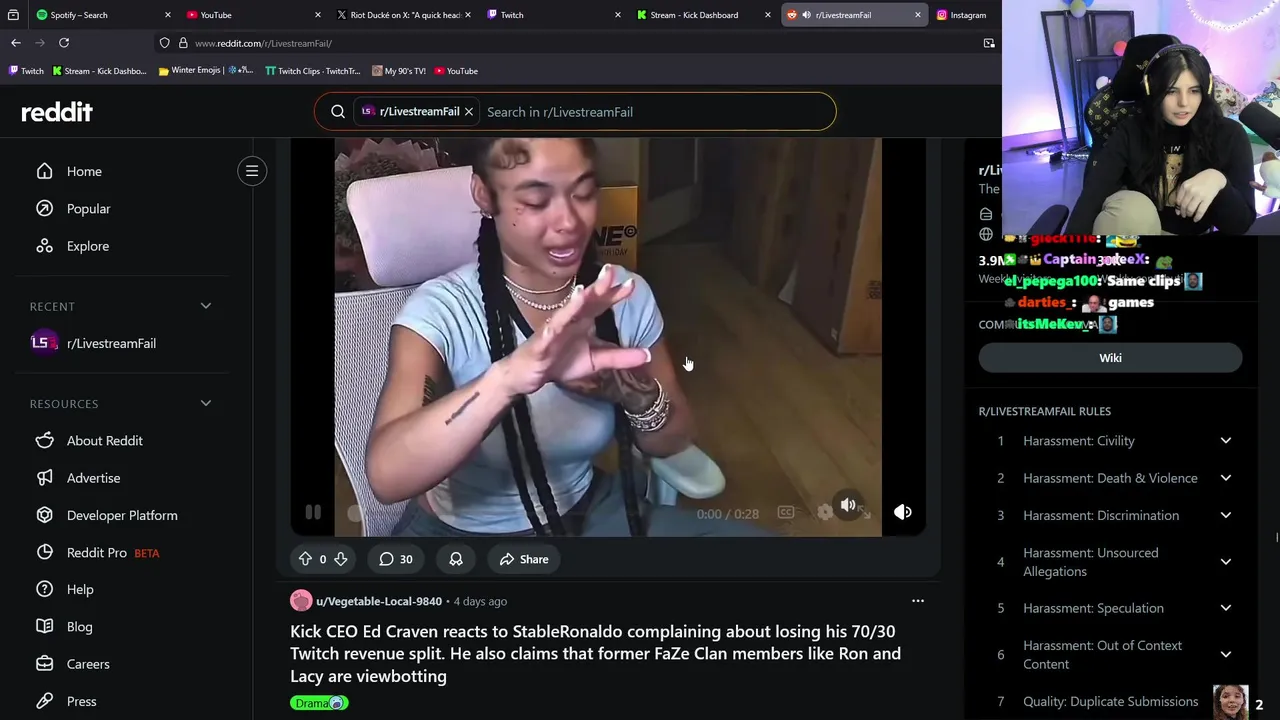The image size is (1280, 720).
Task: Seek on the video progress bar
Action: pos(520,513)
